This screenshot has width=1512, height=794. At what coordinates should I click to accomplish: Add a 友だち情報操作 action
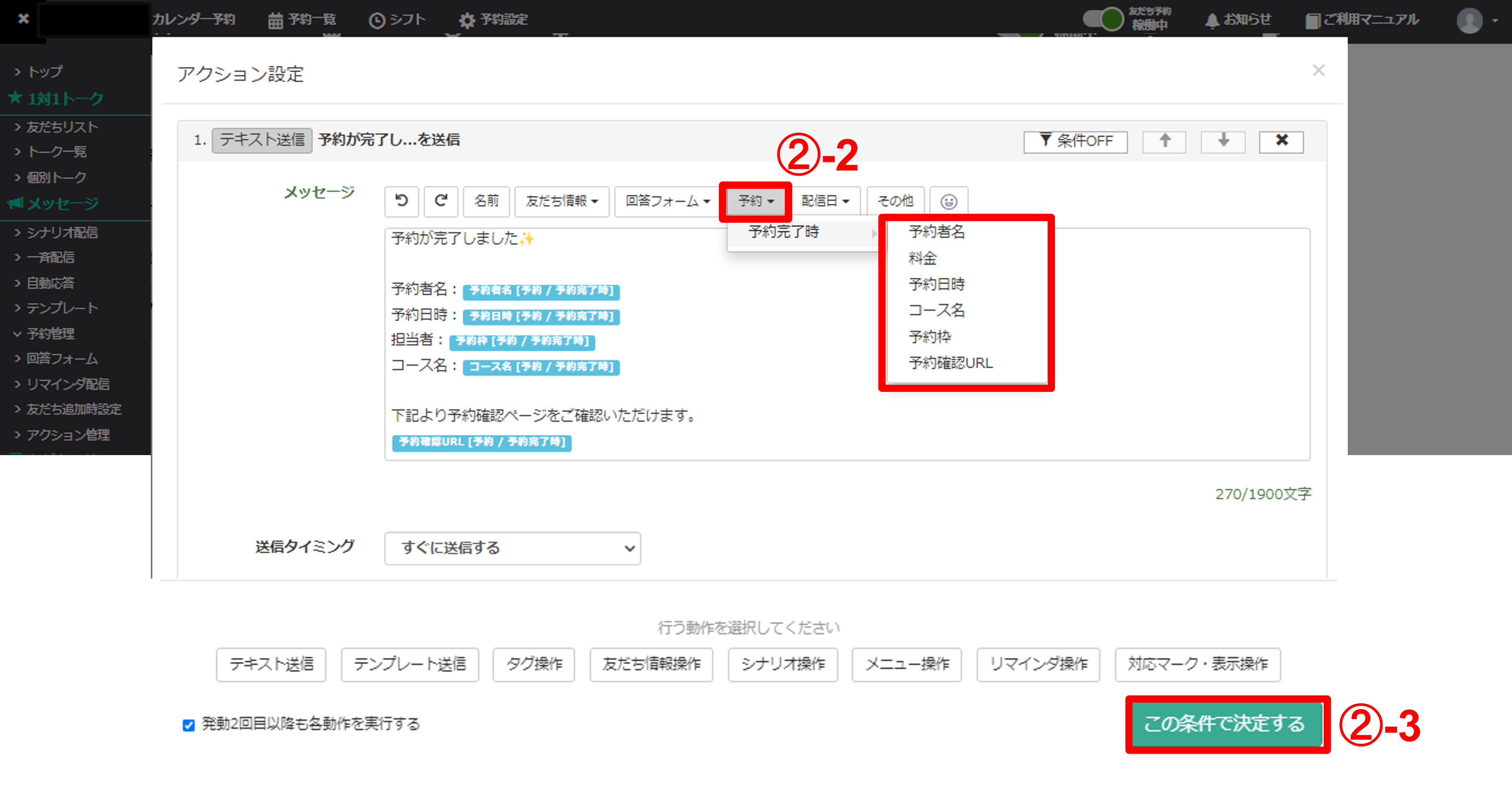tap(651, 664)
